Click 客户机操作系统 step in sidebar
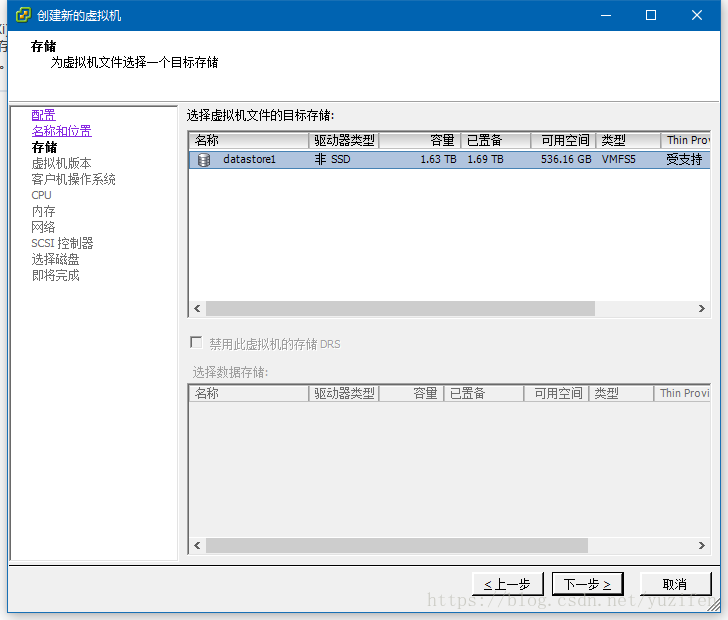The height and width of the screenshot is (620, 728). point(73,179)
